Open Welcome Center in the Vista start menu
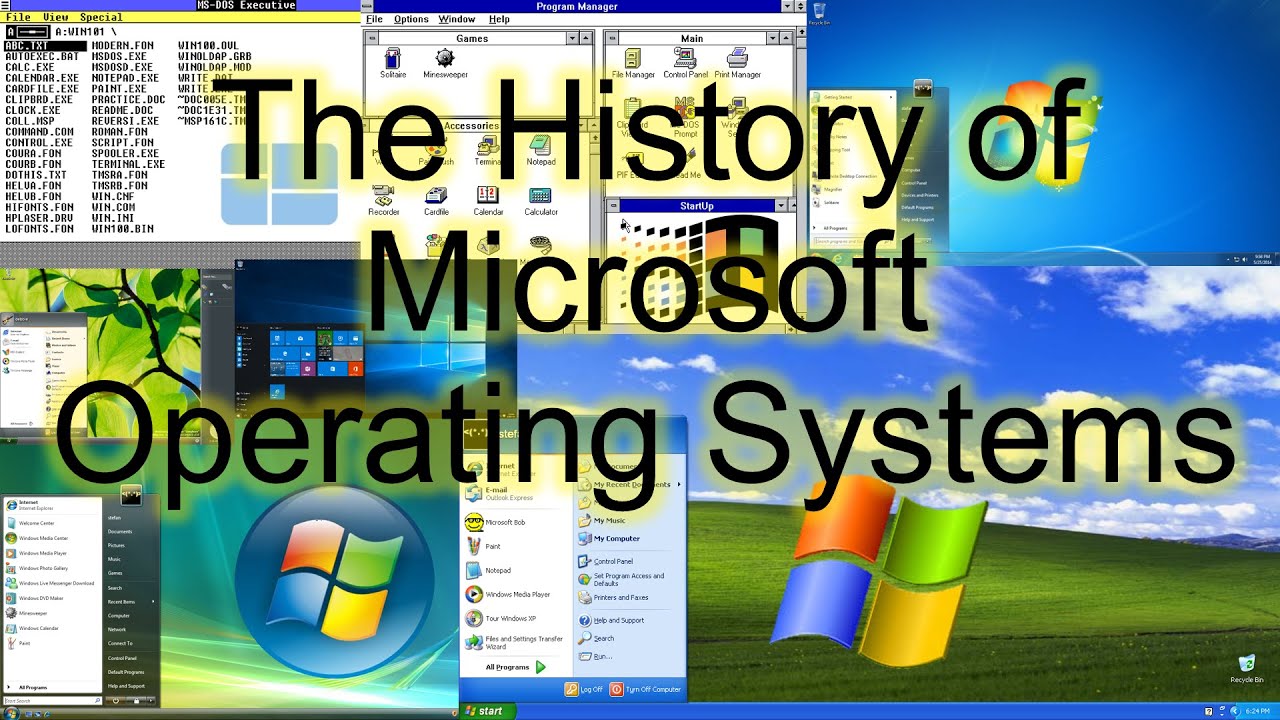Screen dimensions: 1280x720 click(x=31, y=523)
